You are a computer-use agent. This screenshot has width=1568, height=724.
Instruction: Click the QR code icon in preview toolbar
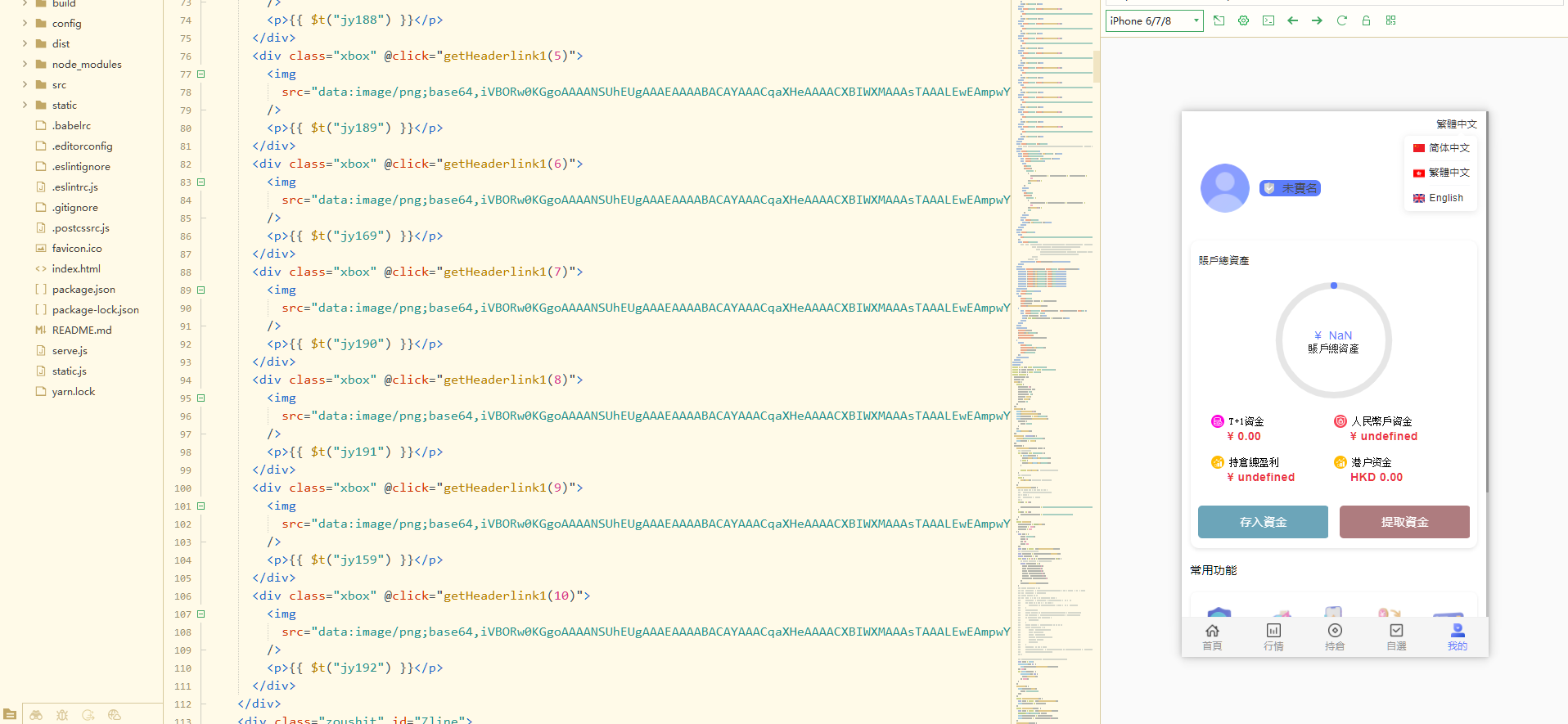click(1390, 20)
